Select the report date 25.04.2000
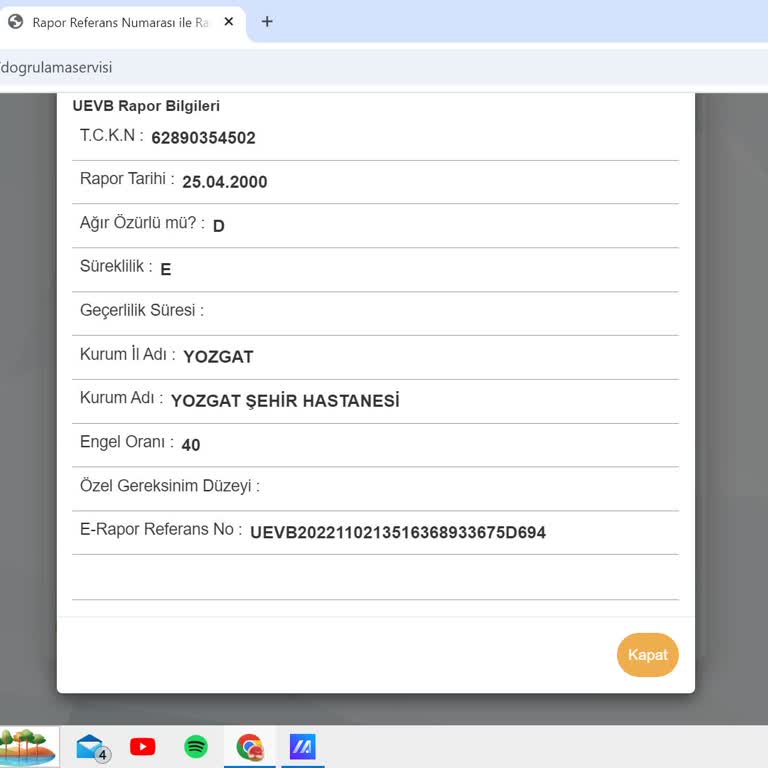768x768 pixels. pyautogui.click(x=225, y=182)
